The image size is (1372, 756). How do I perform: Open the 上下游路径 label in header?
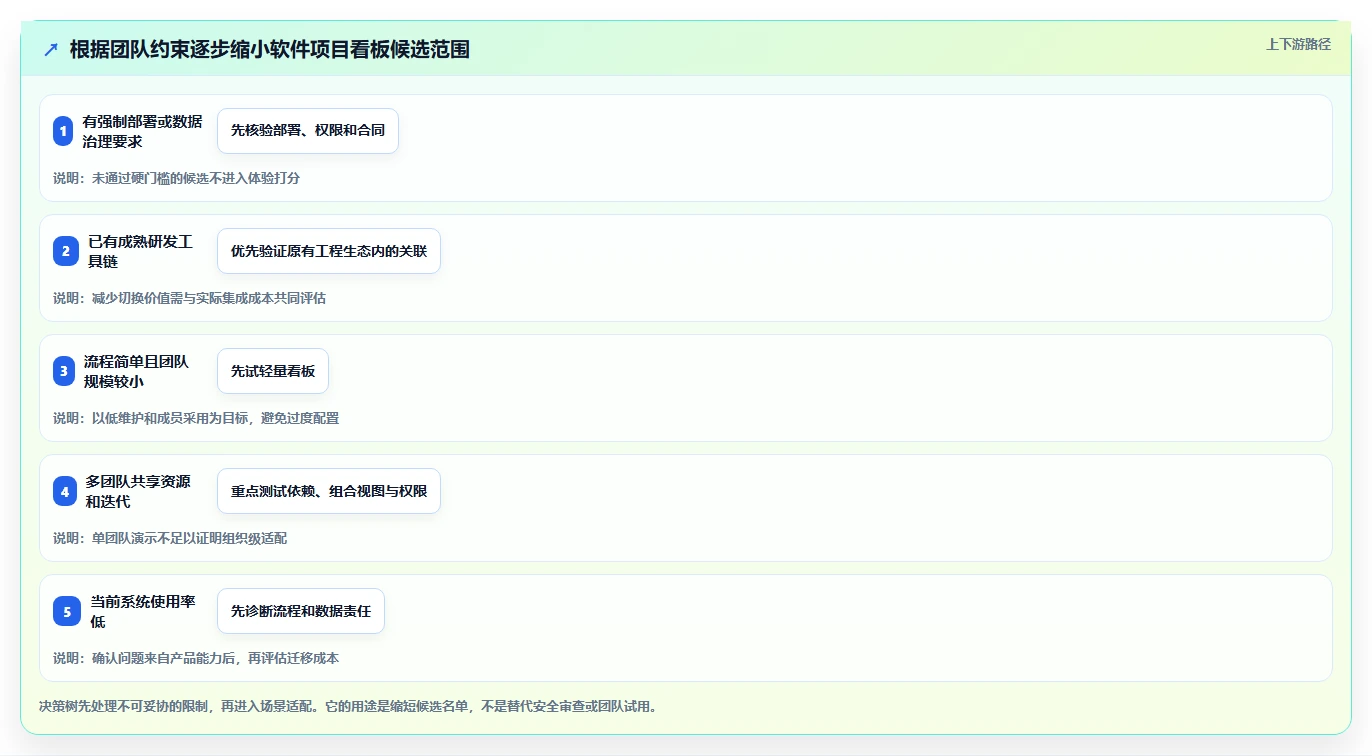point(1298,44)
